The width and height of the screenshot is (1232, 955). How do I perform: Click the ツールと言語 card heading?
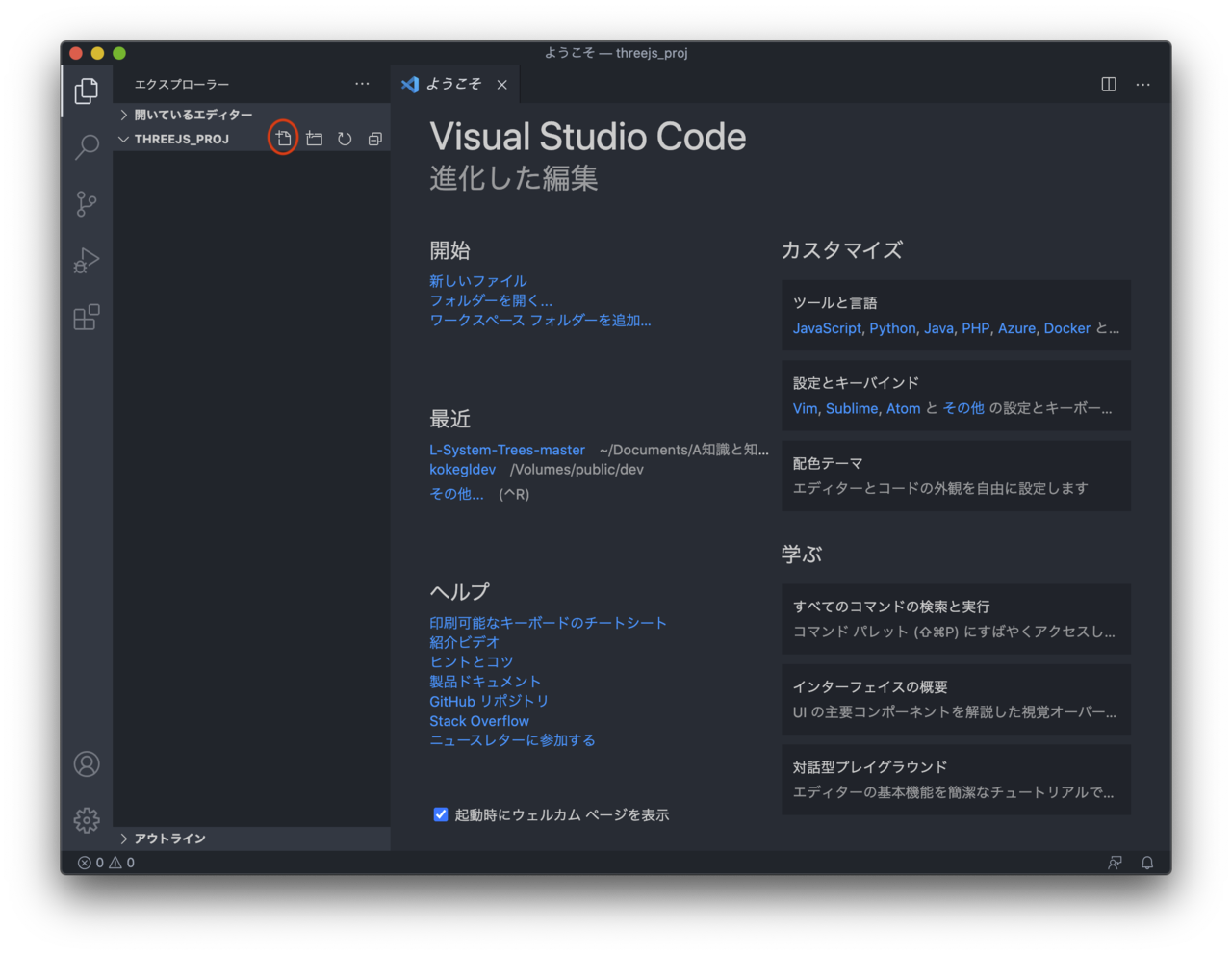tap(834, 302)
